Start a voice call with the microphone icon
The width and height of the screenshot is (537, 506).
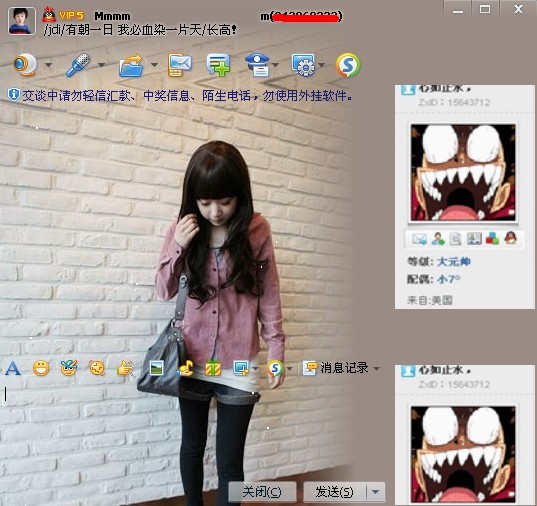78,65
